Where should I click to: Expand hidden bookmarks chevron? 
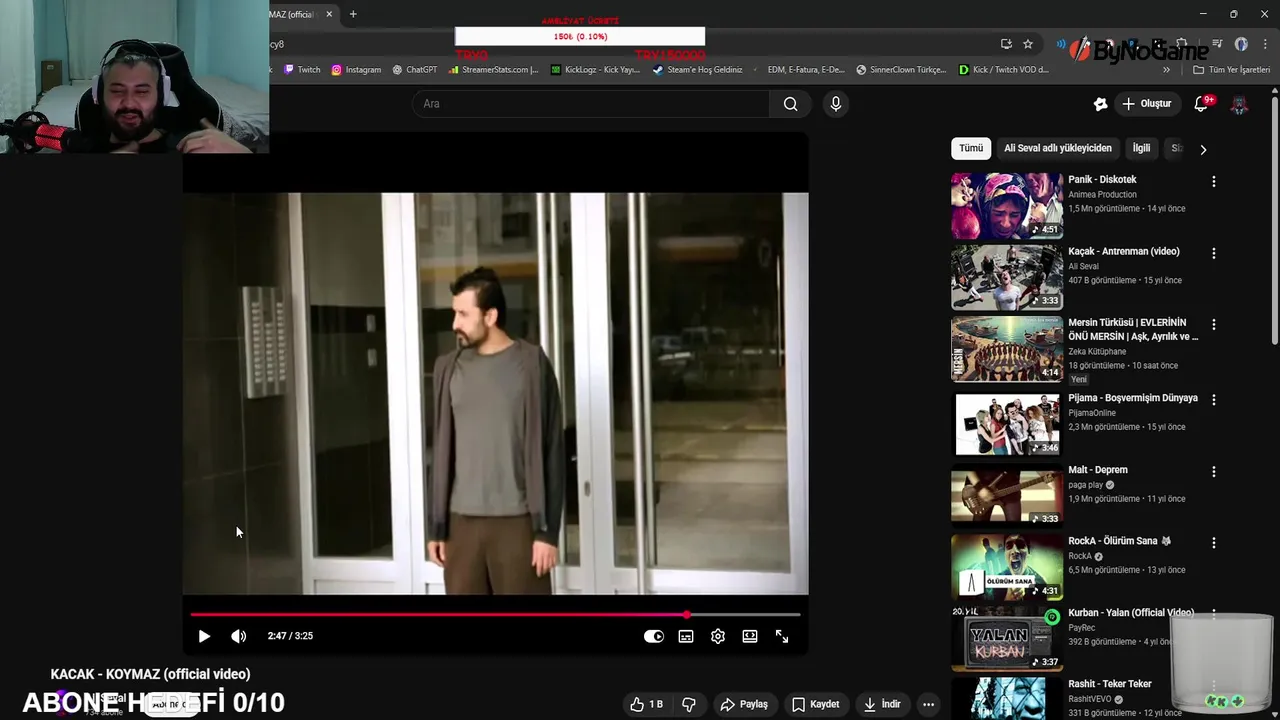click(1166, 70)
